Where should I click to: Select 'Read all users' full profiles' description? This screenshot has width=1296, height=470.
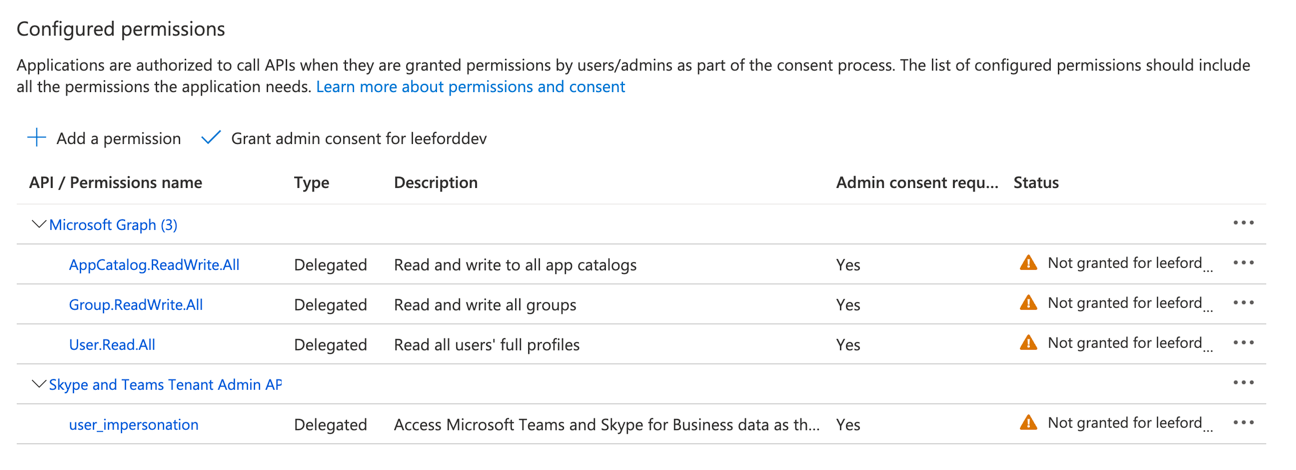click(x=487, y=345)
